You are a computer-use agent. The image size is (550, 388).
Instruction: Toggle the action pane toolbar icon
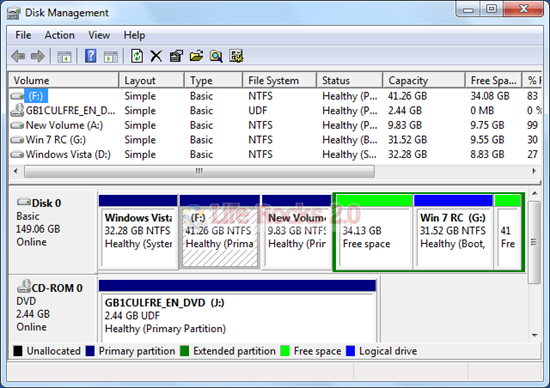point(111,56)
